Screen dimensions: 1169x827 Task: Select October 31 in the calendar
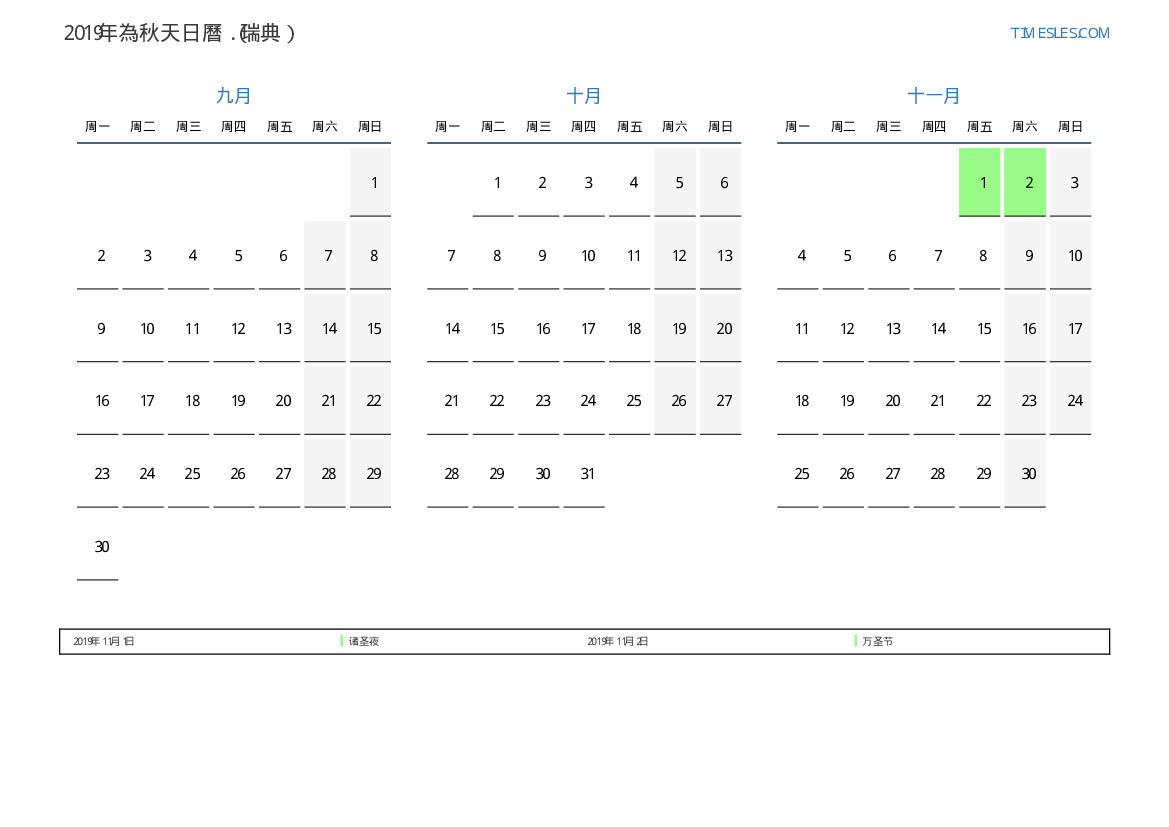[588, 474]
